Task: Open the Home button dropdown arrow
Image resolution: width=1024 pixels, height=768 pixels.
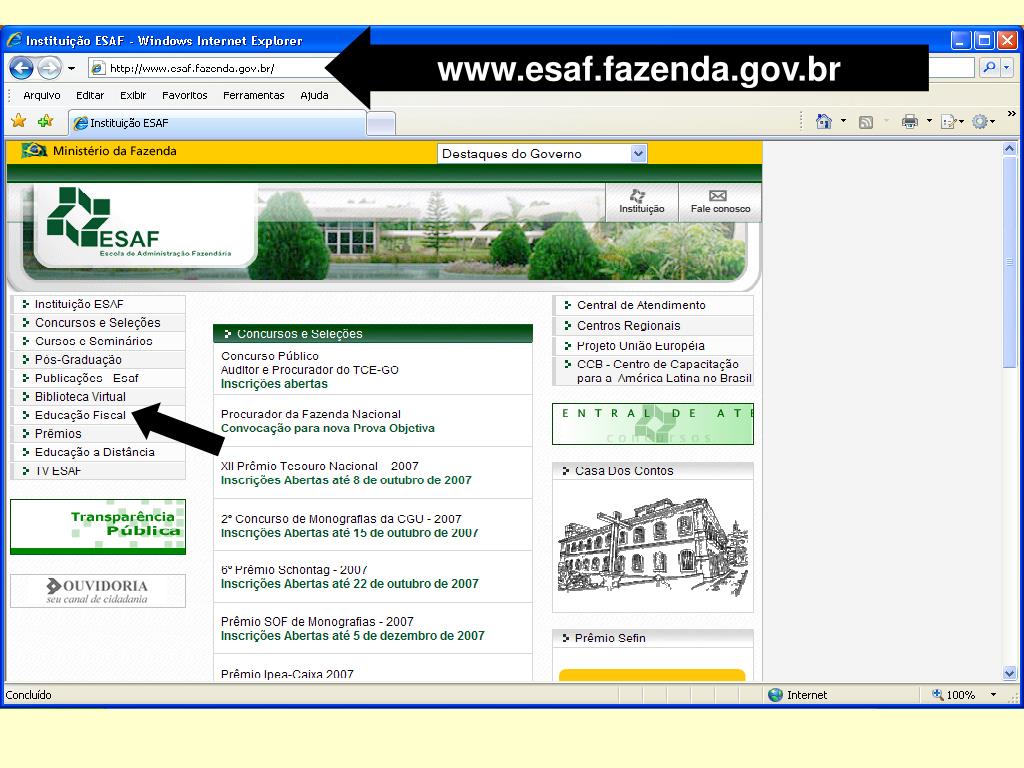Action: point(843,121)
